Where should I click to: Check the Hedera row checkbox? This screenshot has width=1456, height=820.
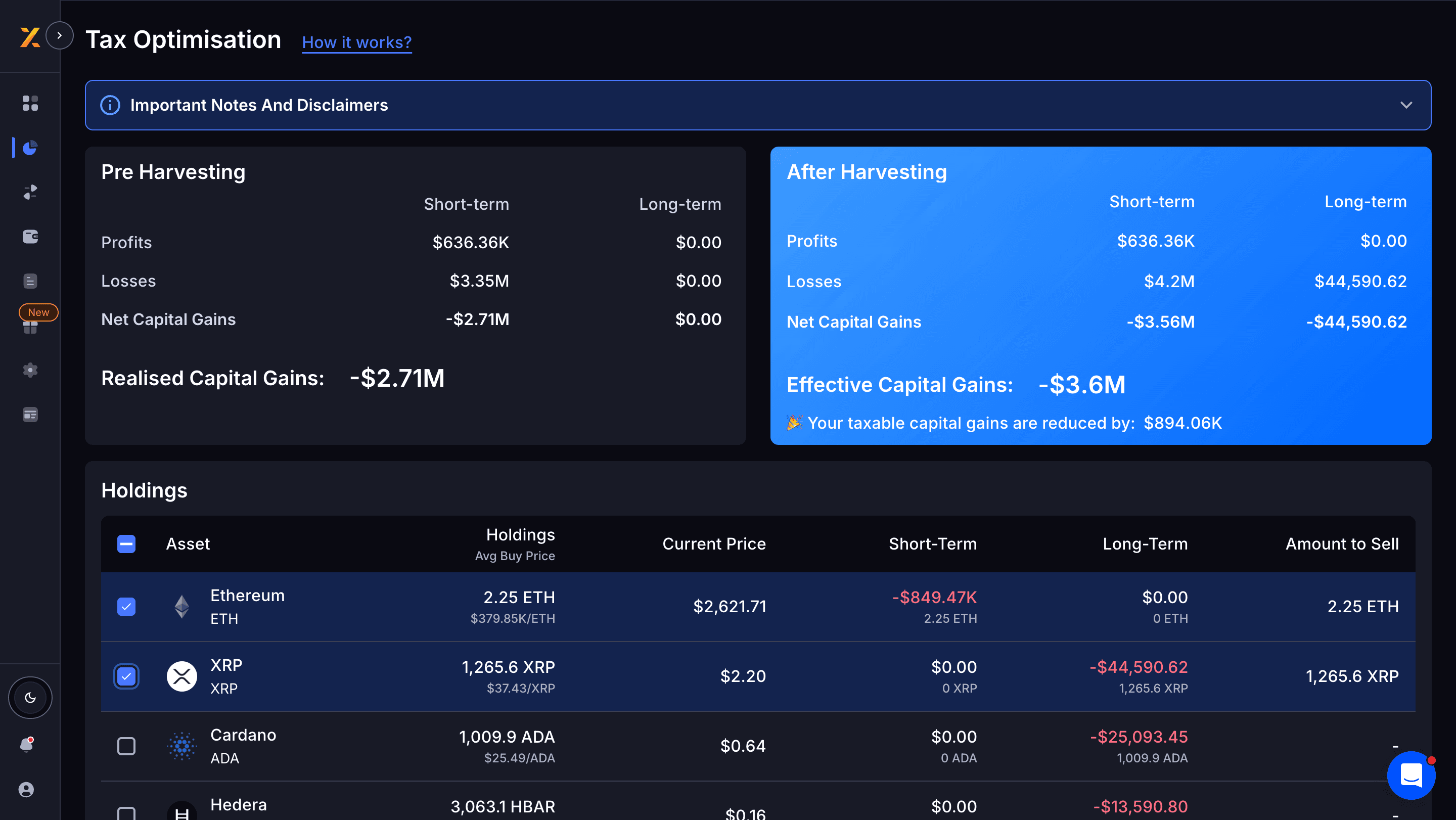[126, 814]
